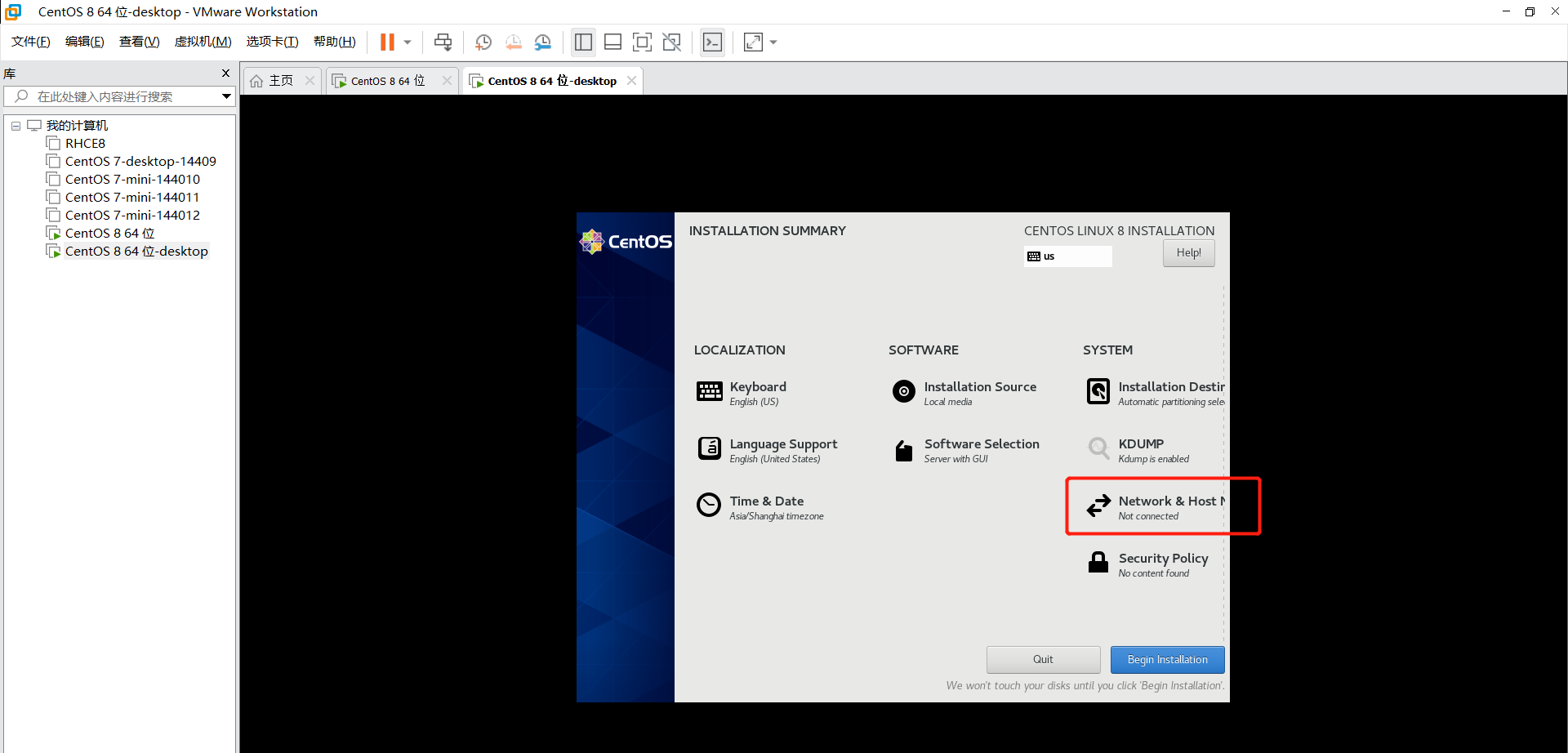Select CentOS 8 64 位-desktop in the library
The height and width of the screenshot is (753, 1568).
tap(136, 252)
